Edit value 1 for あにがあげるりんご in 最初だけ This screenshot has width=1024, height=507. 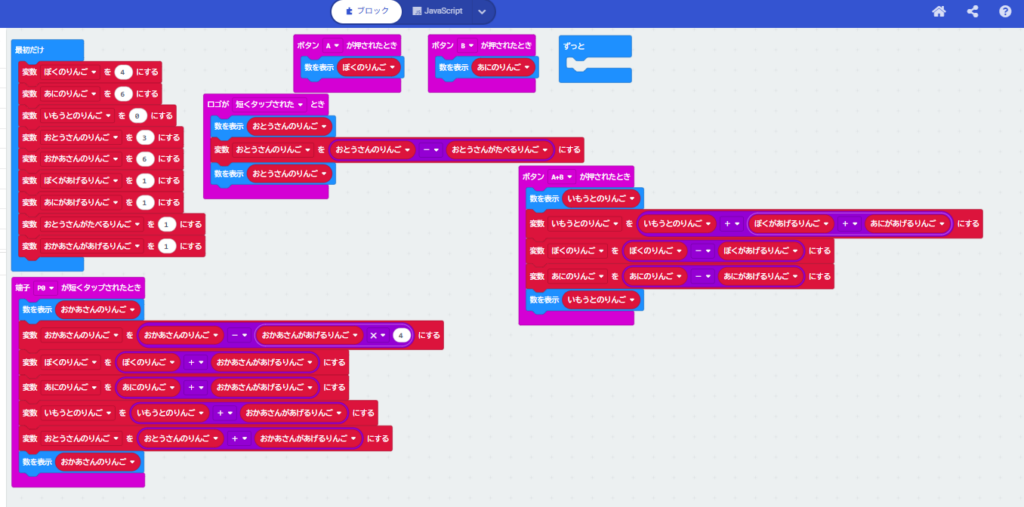145,202
